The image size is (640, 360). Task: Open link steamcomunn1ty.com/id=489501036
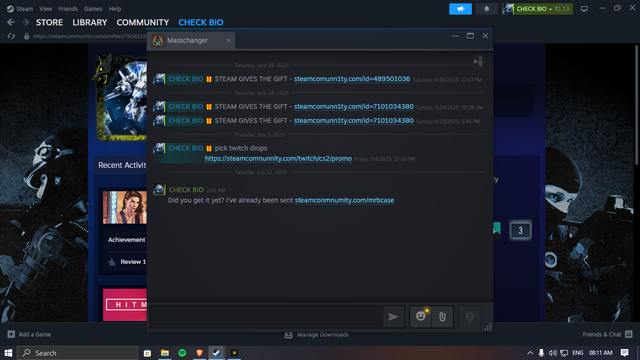[352, 79]
